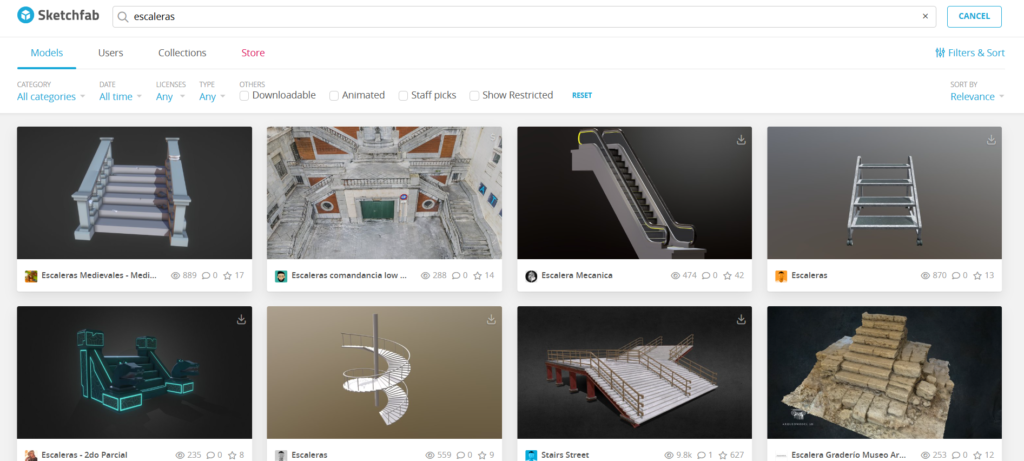The width and height of the screenshot is (1024, 461).
Task: Click comment icon on Escalera Mecanica card
Action: (706, 276)
